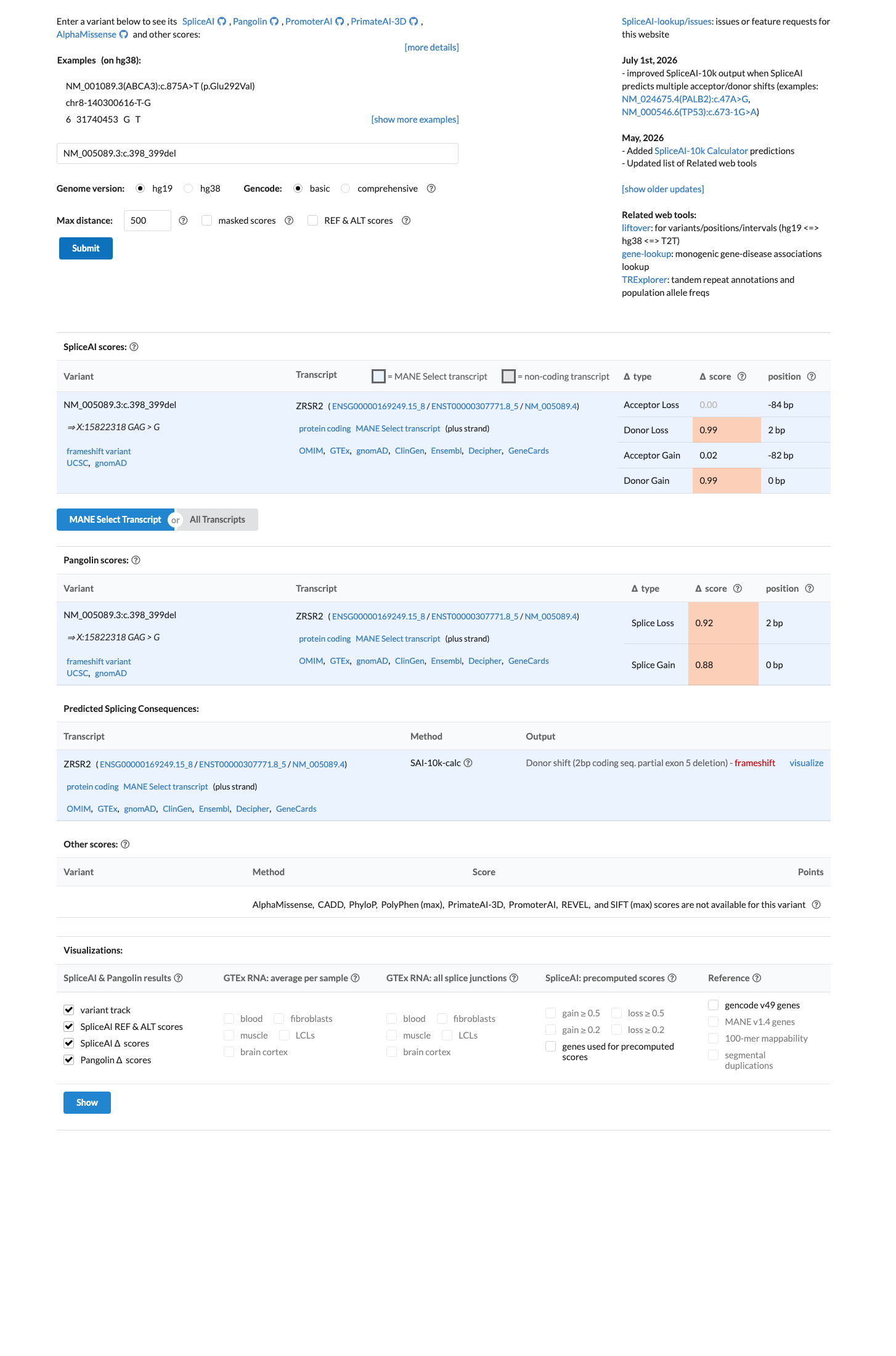Click help icon next to masked scores
This screenshot has height=1356, width=896.
[x=289, y=221]
